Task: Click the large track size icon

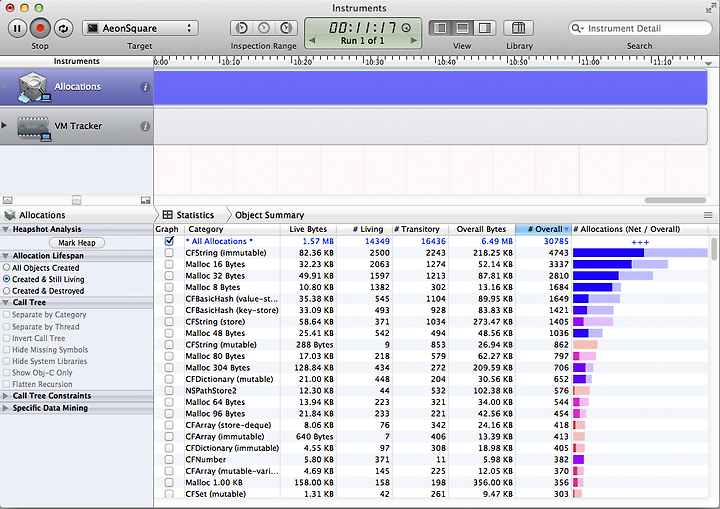Action: point(146,200)
